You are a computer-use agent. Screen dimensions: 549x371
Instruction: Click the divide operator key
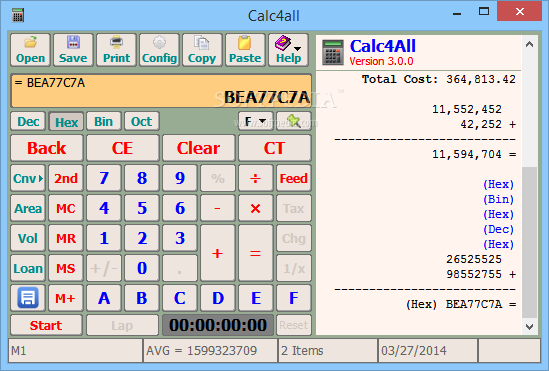click(256, 178)
